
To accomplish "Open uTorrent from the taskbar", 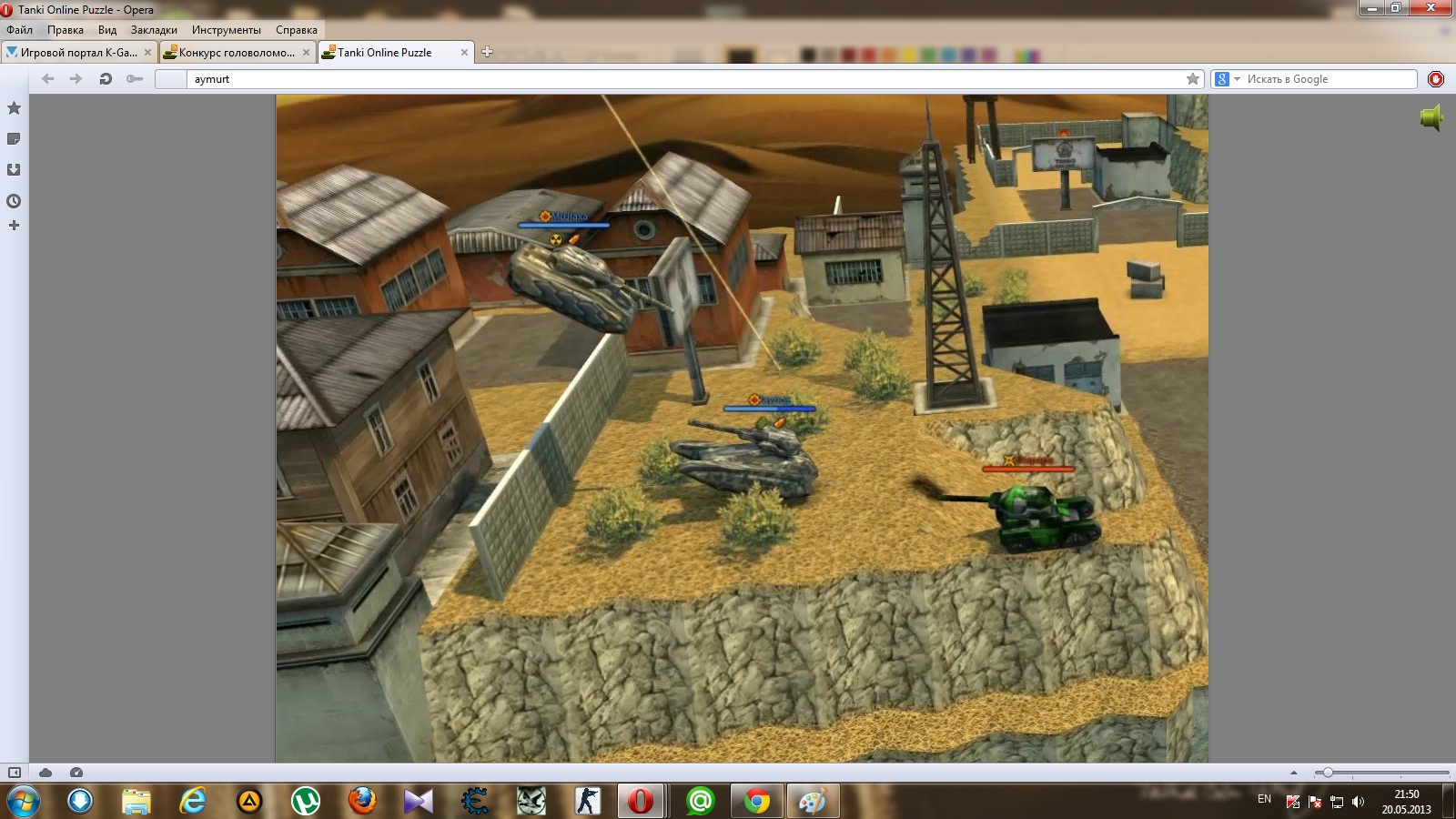I will pyautogui.click(x=306, y=801).
